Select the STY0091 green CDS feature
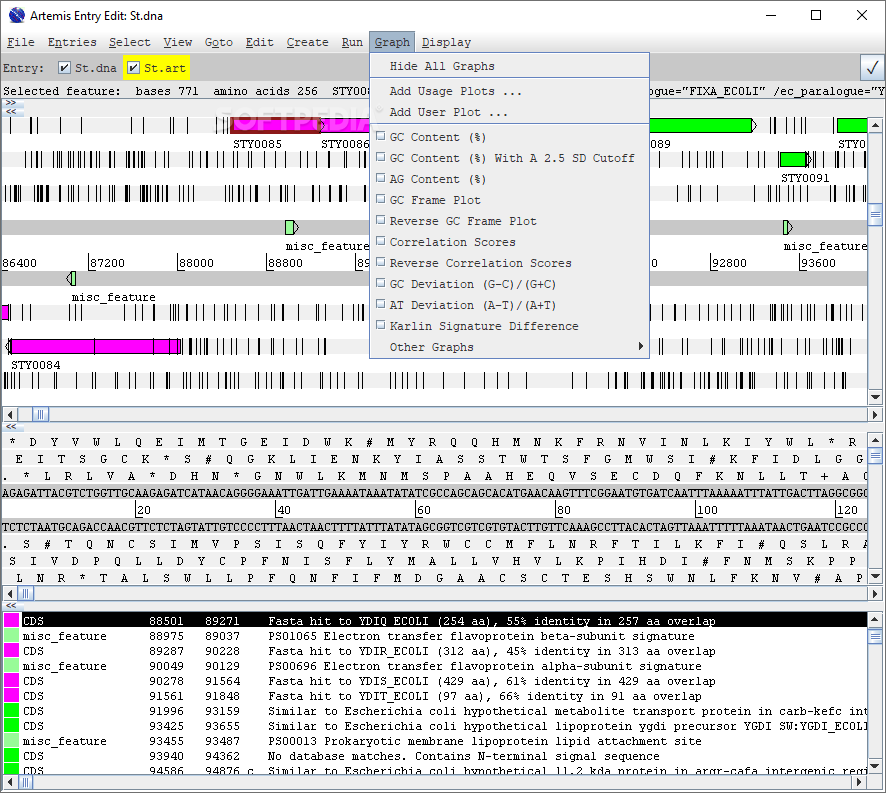This screenshot has height=793, width=886. click(x=794, y=159)
